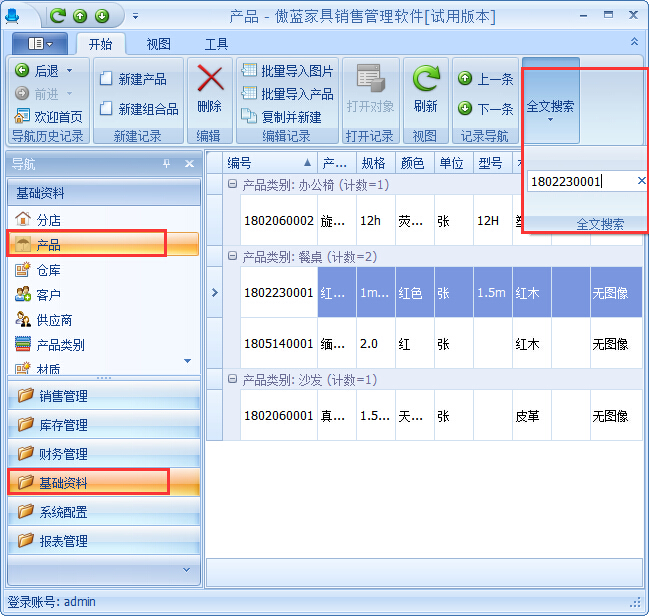The width and height of the screenshot is (649, 616).
Task: Go to previous record with 上一条
Action: point(486,79)
